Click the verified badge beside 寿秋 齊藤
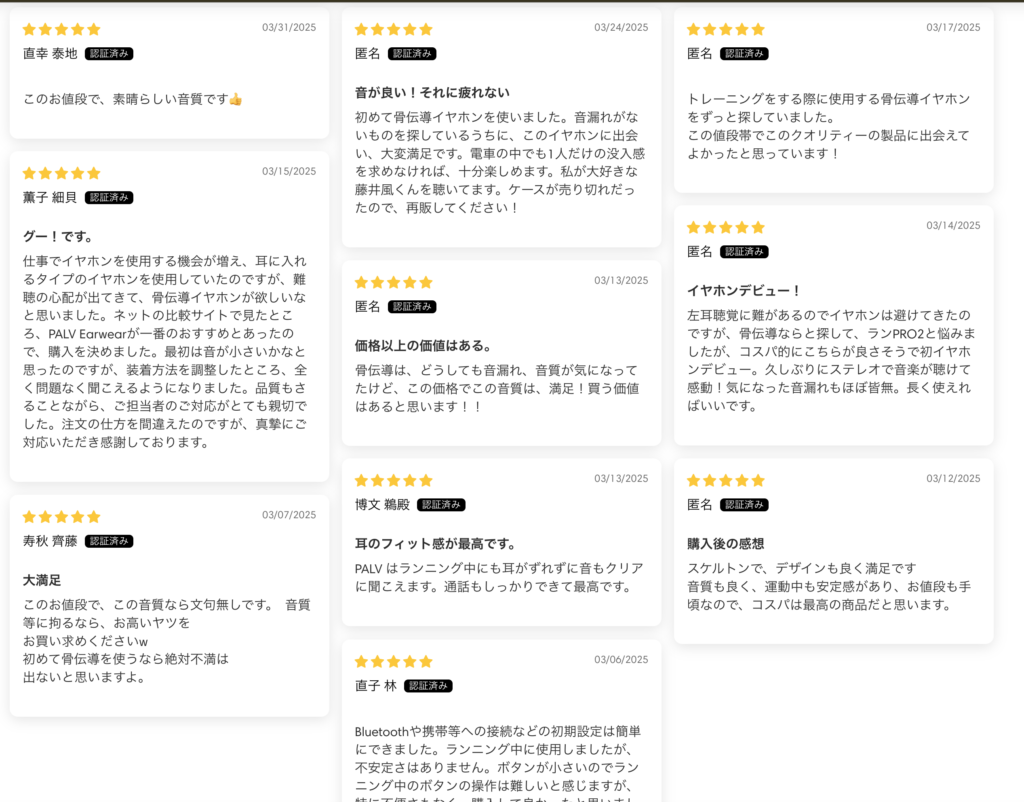Image resolution: width=1024 pixels, height=802 pixels. coord(109,541)
